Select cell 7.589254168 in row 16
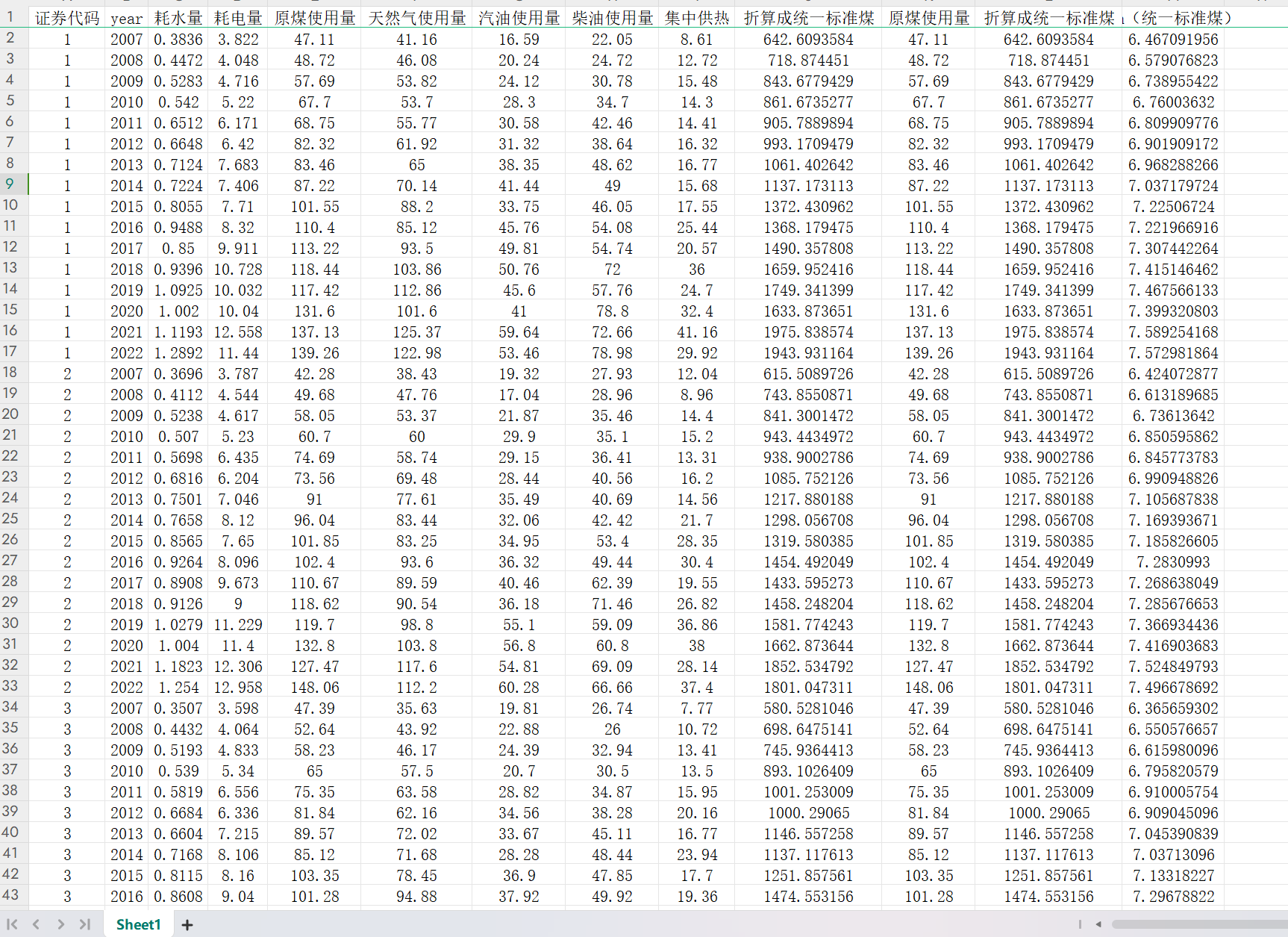 (x=1173, y=331)
